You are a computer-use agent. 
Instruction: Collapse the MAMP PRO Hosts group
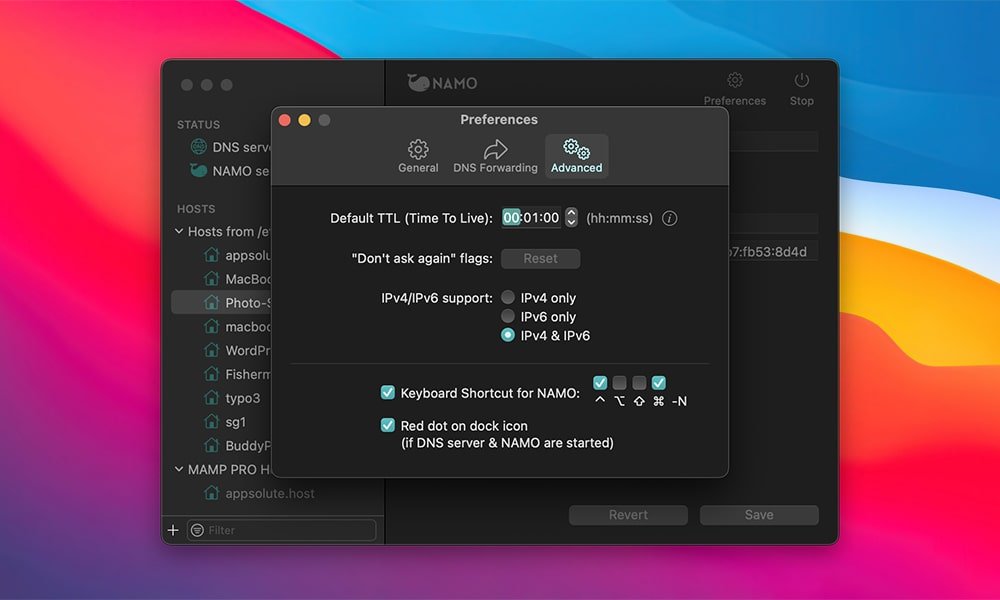point(178,469)
